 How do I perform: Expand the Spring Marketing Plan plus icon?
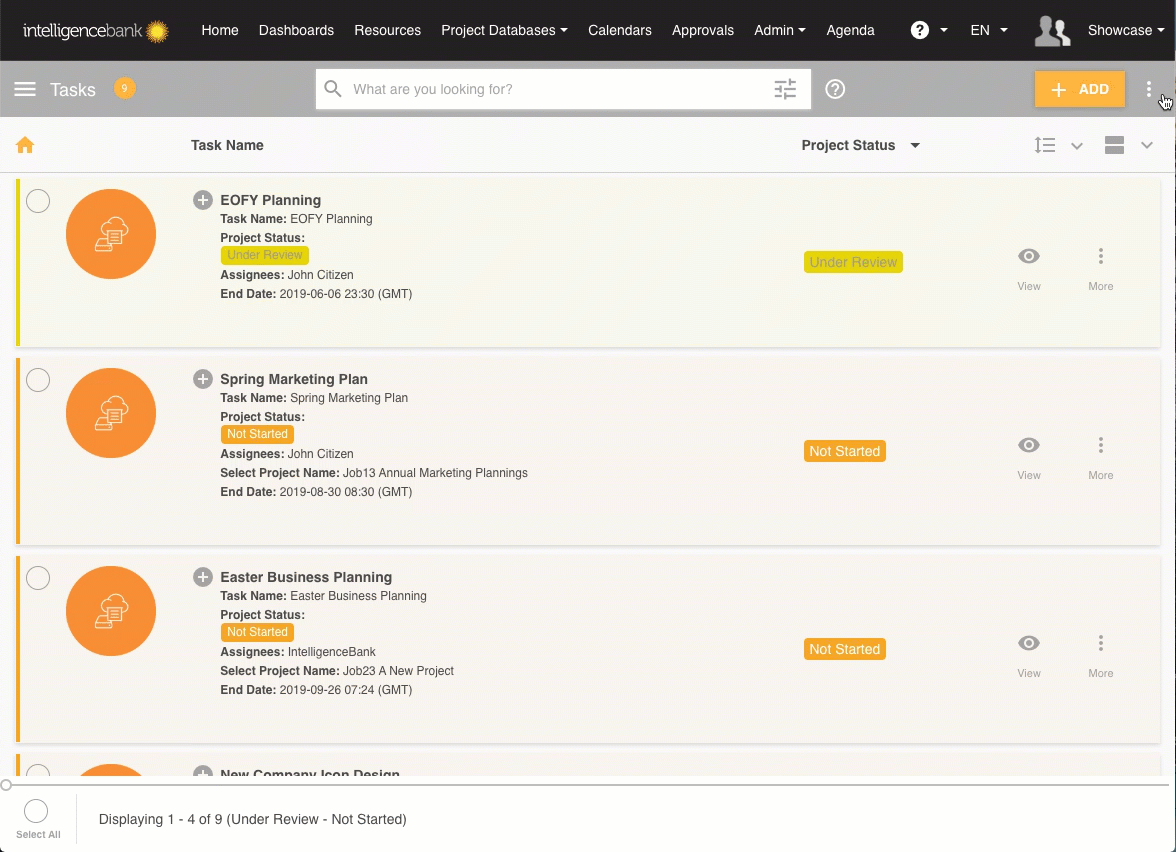pos(202,379)
